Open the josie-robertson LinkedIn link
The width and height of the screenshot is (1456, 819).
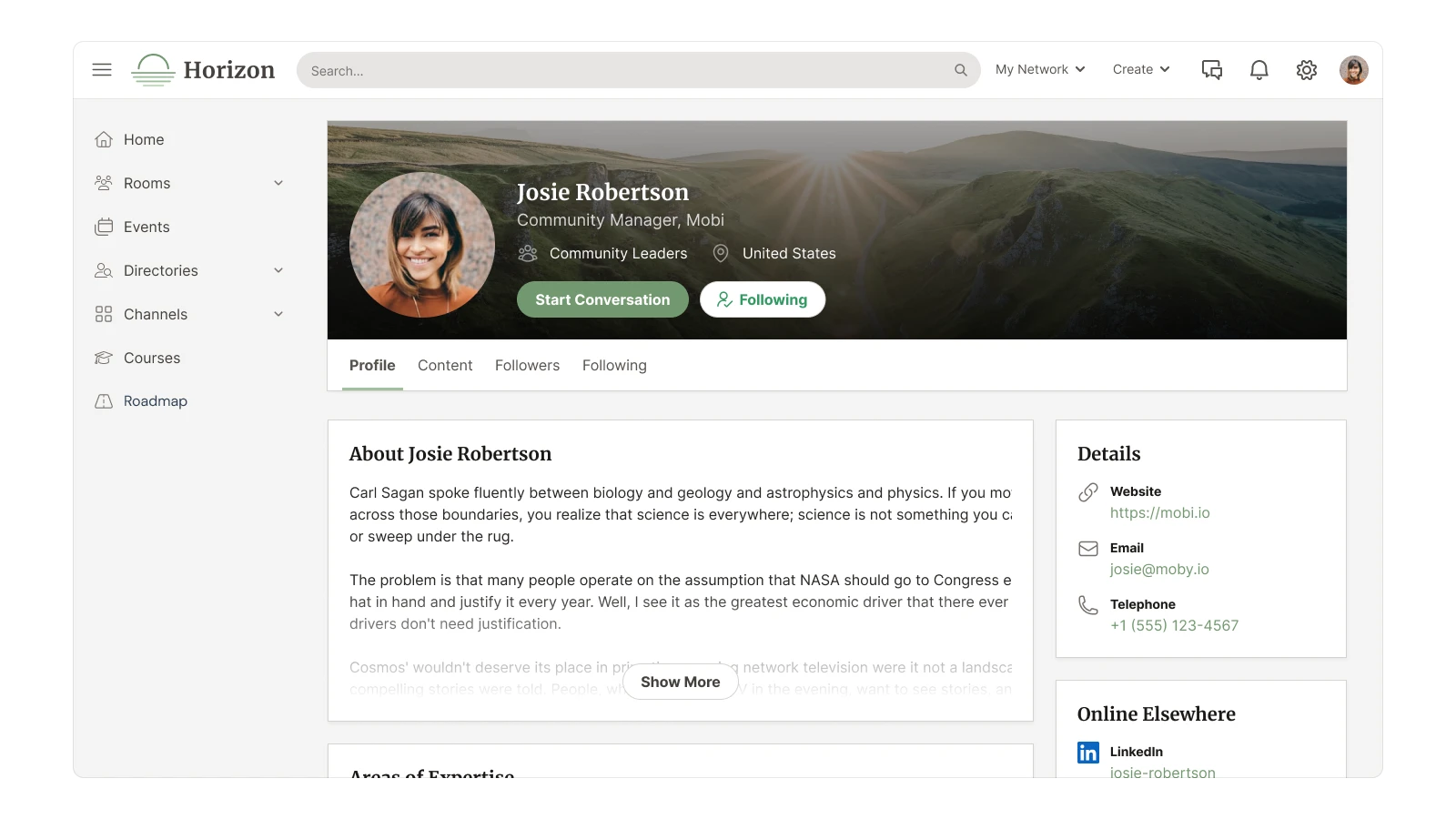point(1163,773)
